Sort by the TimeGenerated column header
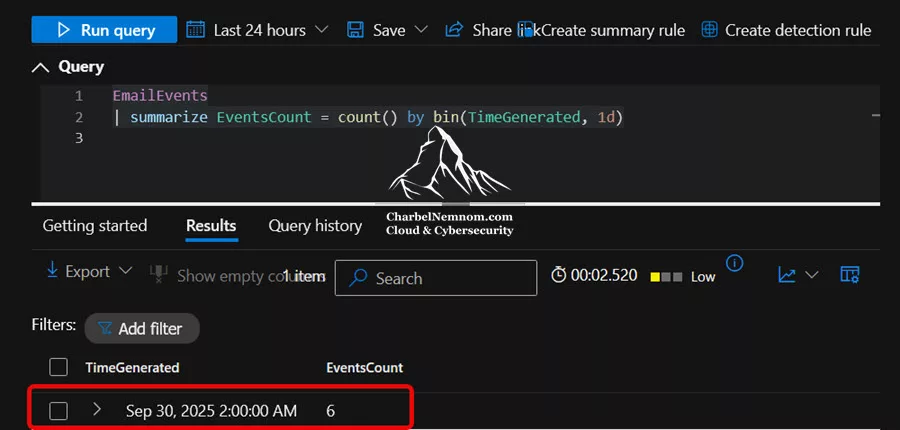The image size is (900, 430). tap(133, 367)
